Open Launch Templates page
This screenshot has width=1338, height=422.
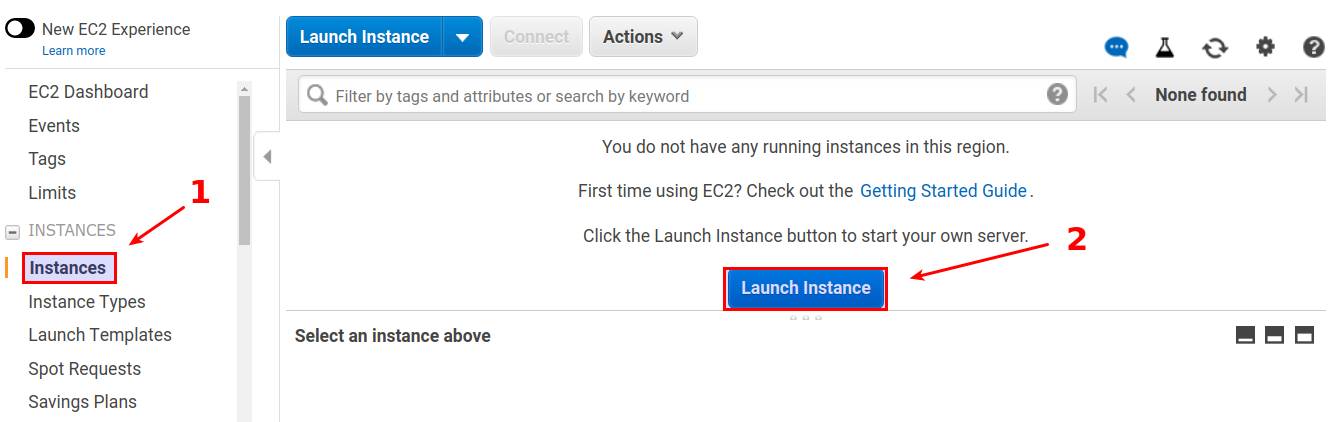coord(100,335)
